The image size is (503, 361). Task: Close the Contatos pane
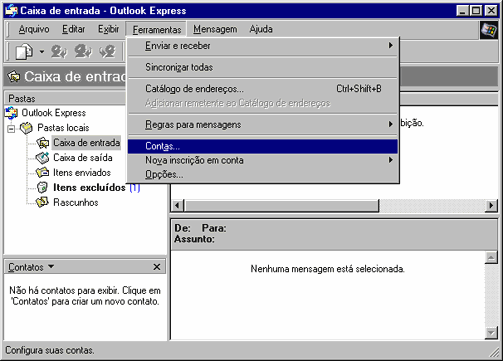157,267
